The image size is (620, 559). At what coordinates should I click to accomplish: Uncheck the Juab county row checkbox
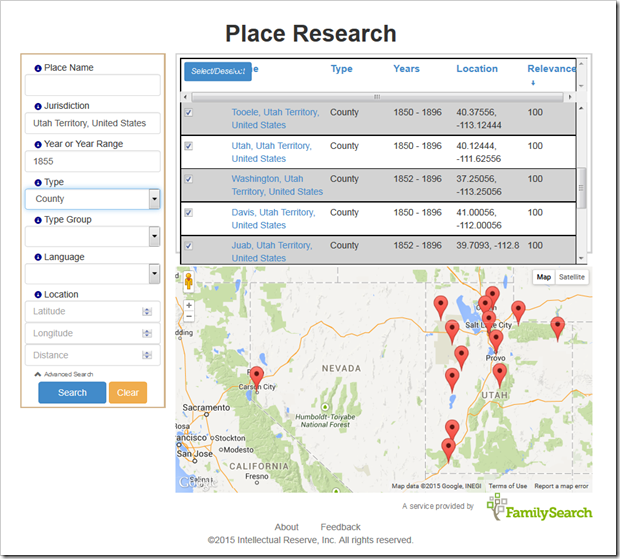click(x=189, y=246)
